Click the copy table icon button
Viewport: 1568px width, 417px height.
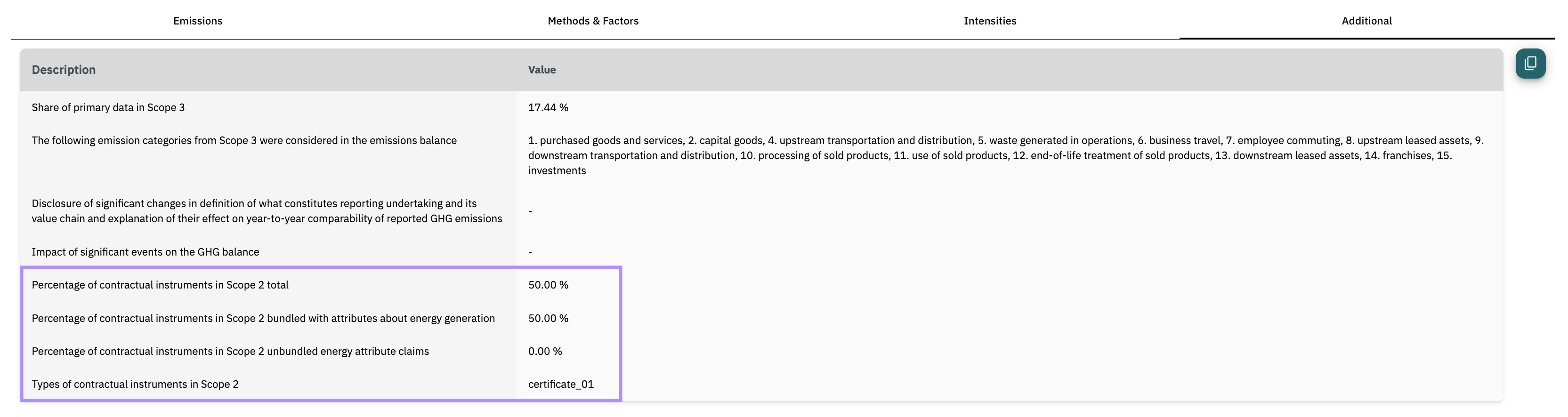pyautogui.click(x=1530, y=64)
